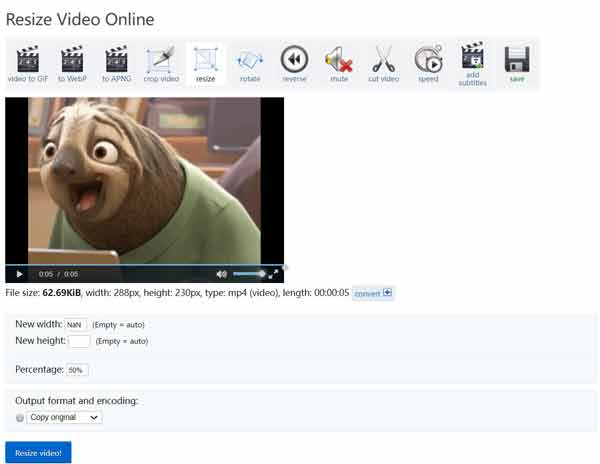
Task: Click the Percentage input field
Action: (x=77, y=370)
